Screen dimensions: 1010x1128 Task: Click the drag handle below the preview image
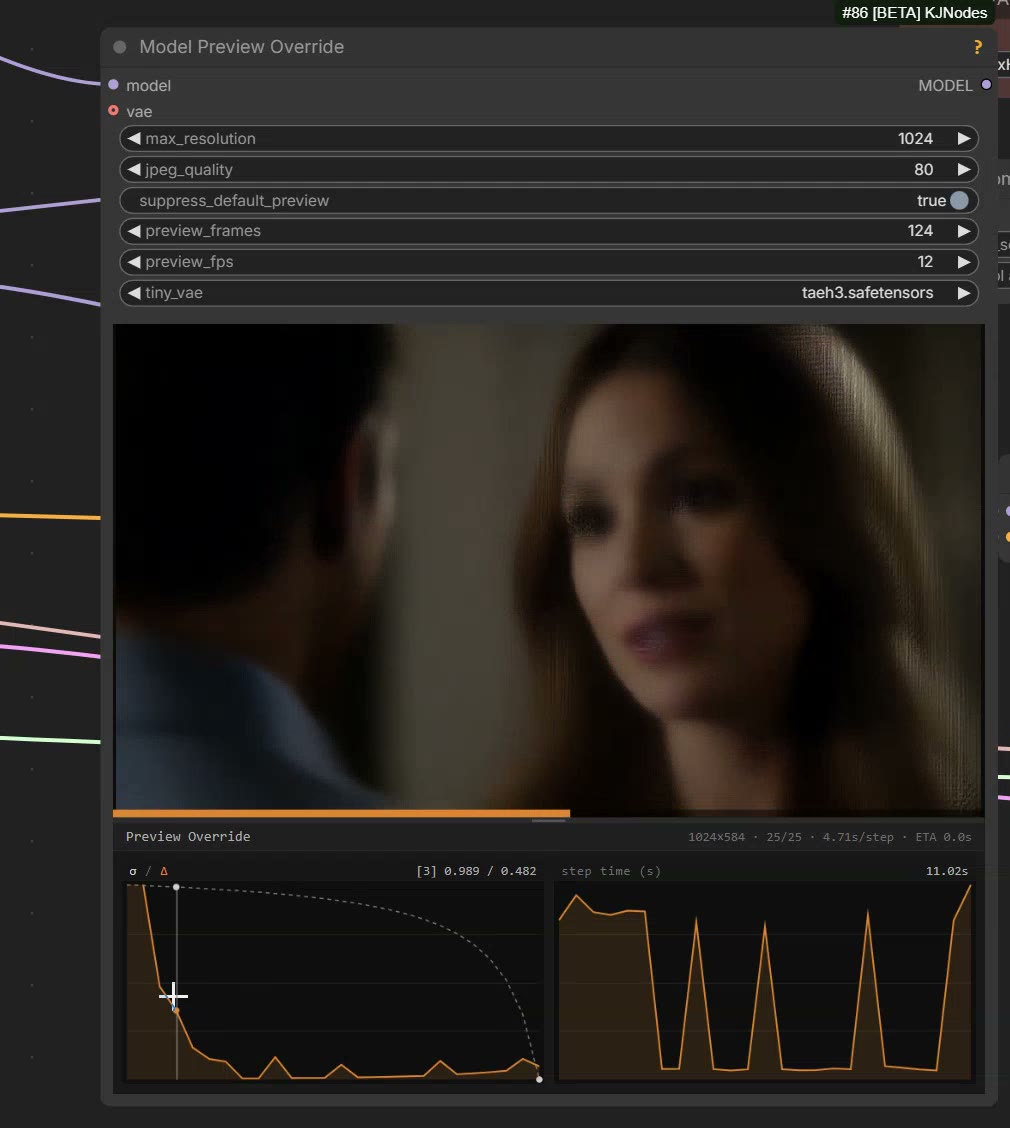coord(549,820)
